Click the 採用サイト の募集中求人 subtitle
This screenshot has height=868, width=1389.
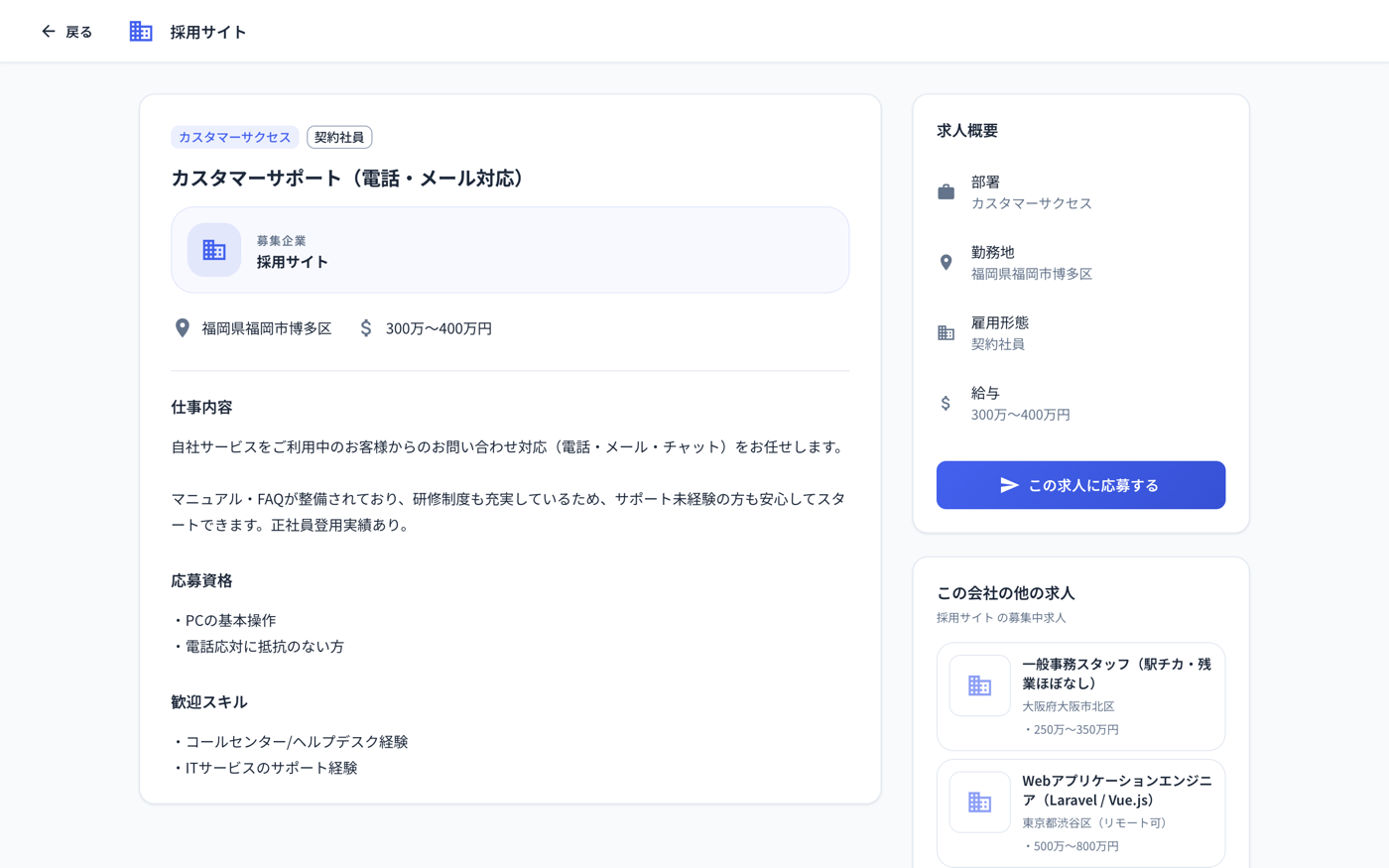point(1001,618)
